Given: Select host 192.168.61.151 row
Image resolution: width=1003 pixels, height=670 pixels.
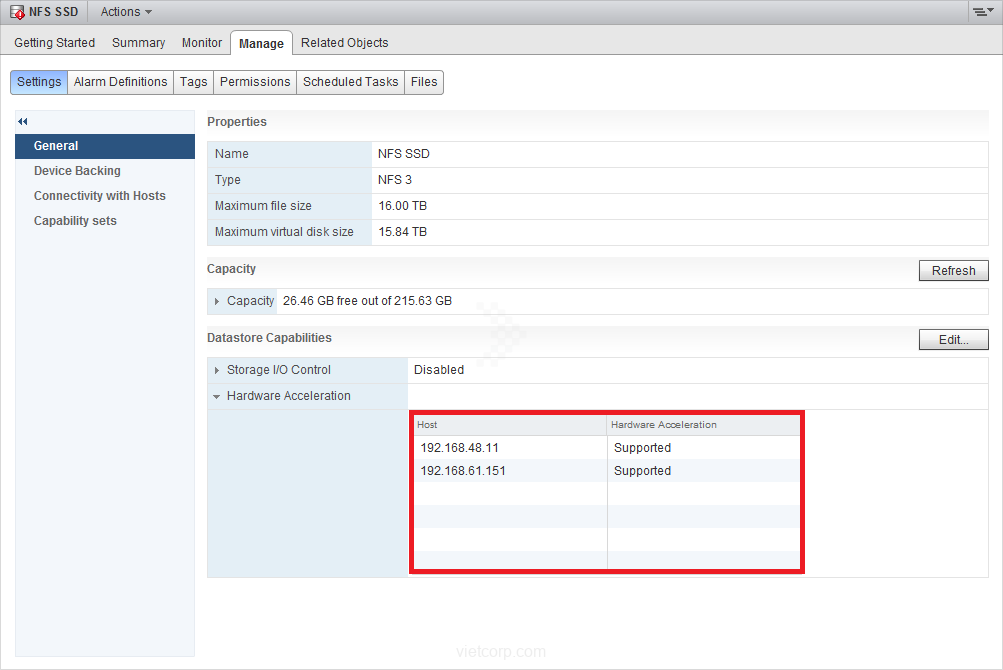Looking at the screenshot, I should pyautogui.click(x=463, y=471).
